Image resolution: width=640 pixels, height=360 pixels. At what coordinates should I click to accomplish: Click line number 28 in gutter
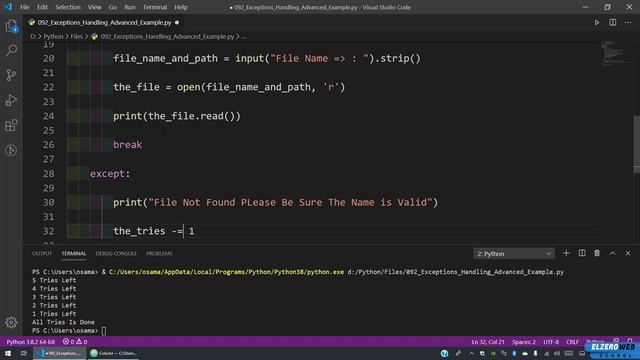[x=48, y=174]
